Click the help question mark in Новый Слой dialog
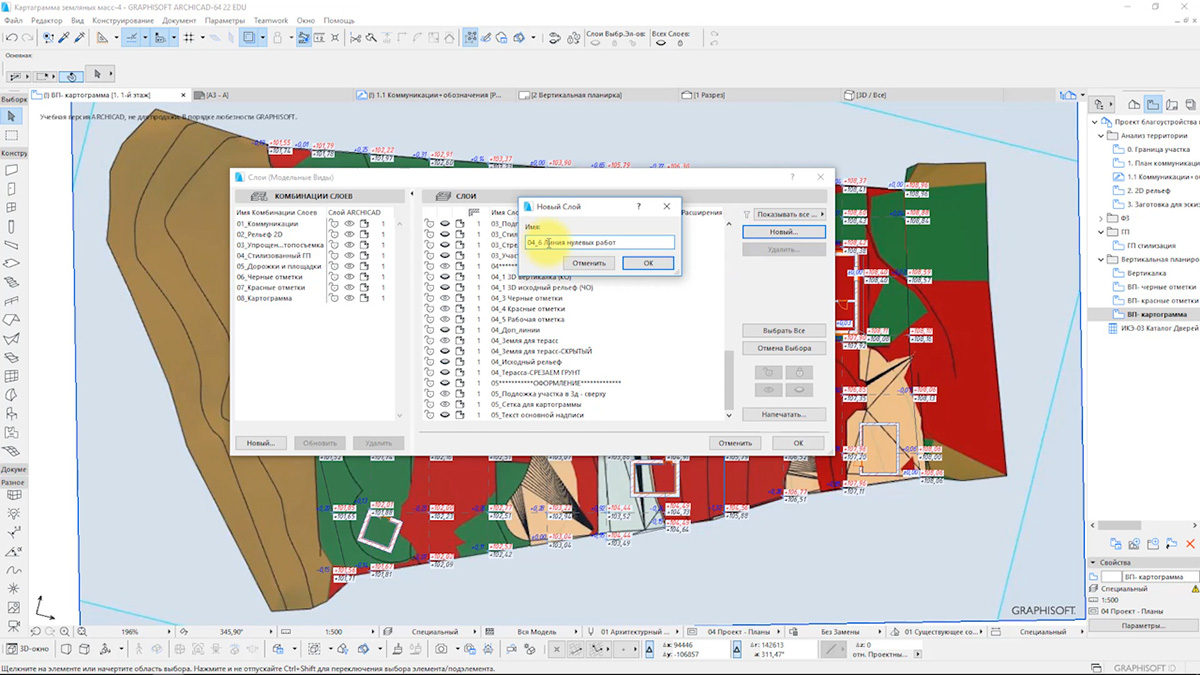Image resolution: width=1200 pixels, height=675 pixels. pyautogui.click(x=638, y=206)
